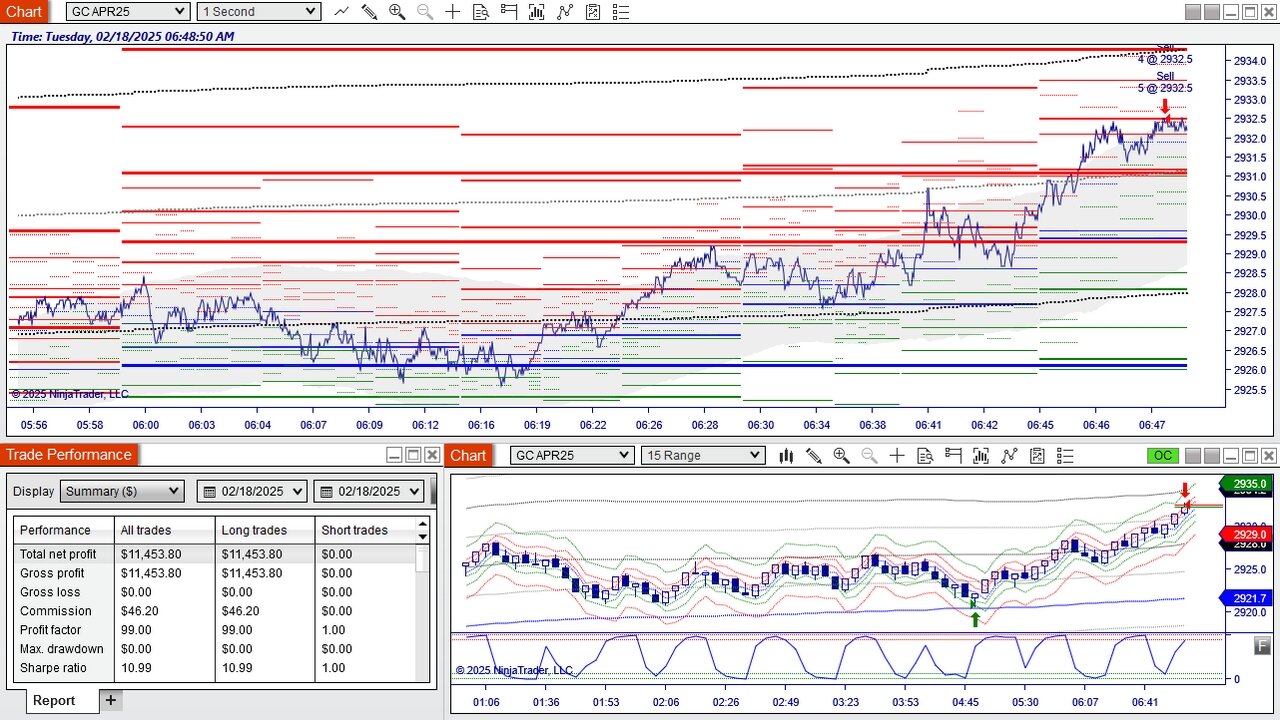1280x720 pixels.
Task: Click the Max. drawdown row label
Action: (62, 649)
